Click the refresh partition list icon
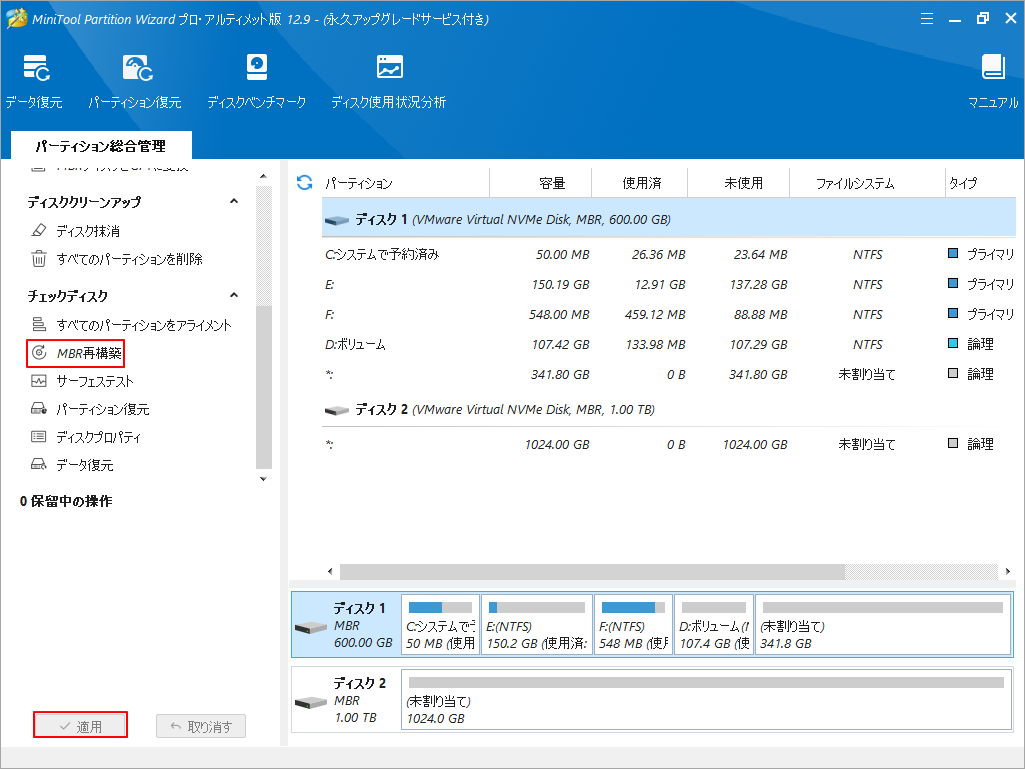 pyautogui.click(x=305, y=182)
